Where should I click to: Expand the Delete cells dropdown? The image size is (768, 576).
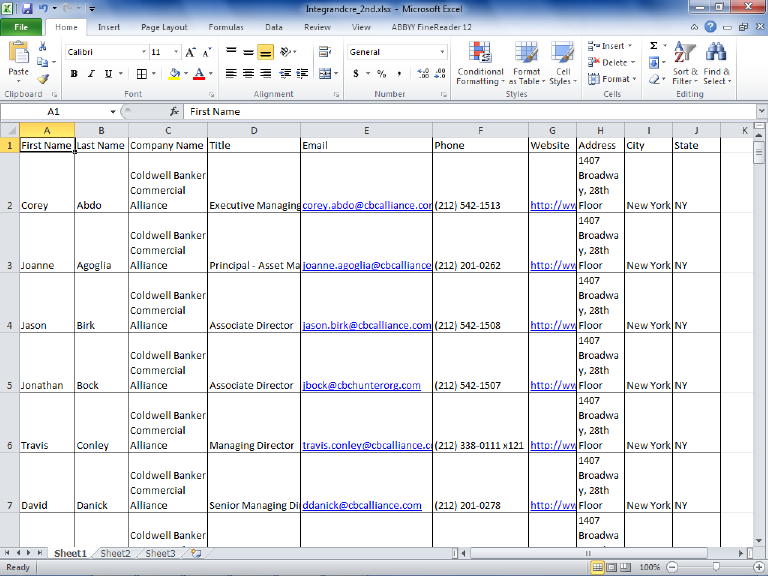[x=633, y=63]
